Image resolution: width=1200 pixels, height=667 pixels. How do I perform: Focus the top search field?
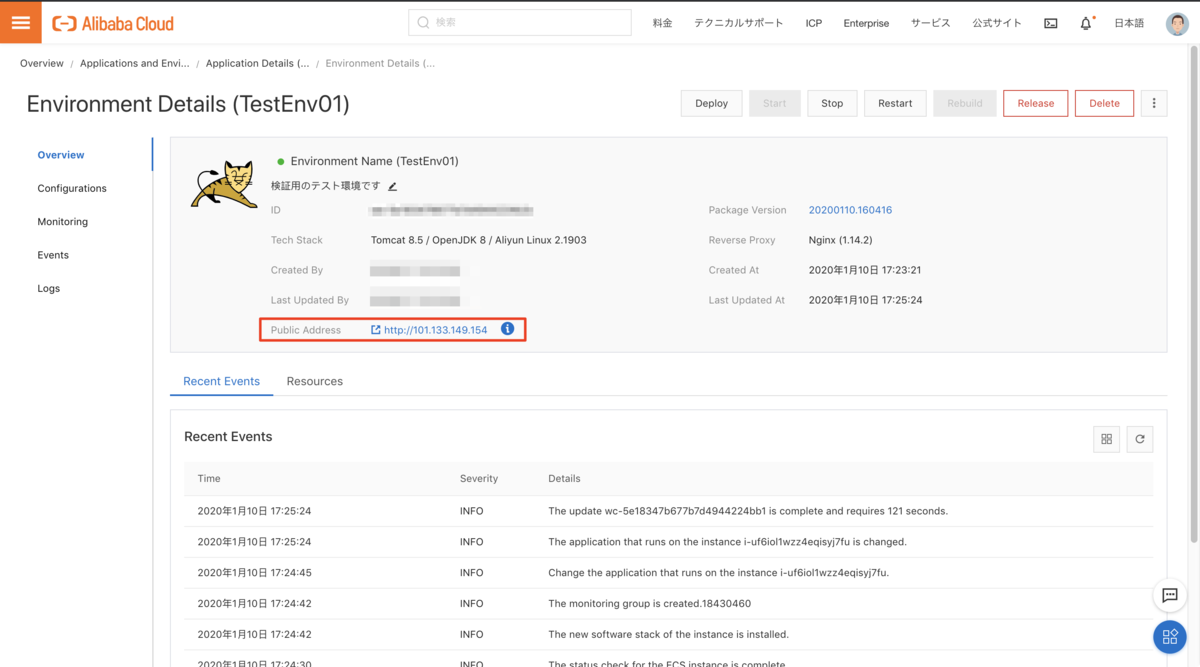[520, 22]
